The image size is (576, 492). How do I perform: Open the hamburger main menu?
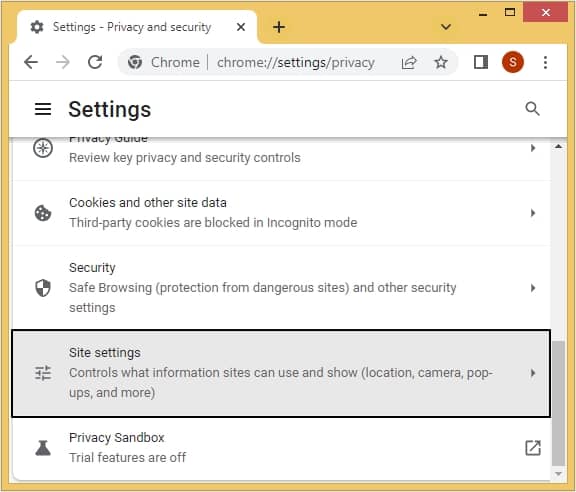[x=43, y=109]
